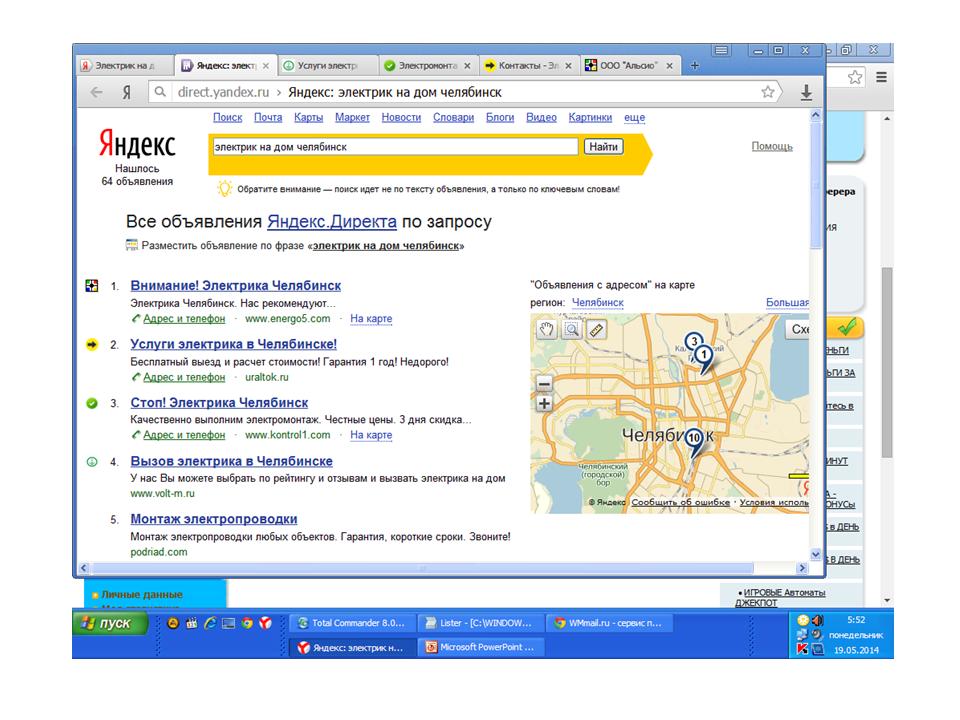
Task: Open ad Монтаж электропроводки
Action: tap(214, 519)
